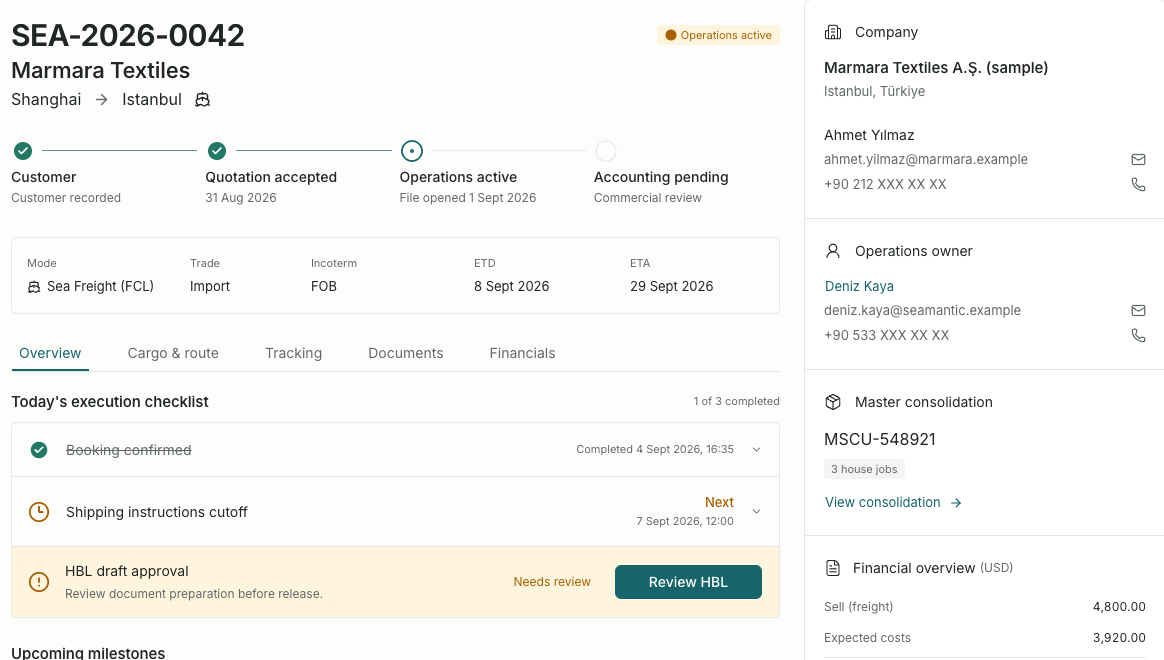Click the Completed 4 Sept 2026, 16:35 timestamp

pyautogui.click(x=655, y=449)
